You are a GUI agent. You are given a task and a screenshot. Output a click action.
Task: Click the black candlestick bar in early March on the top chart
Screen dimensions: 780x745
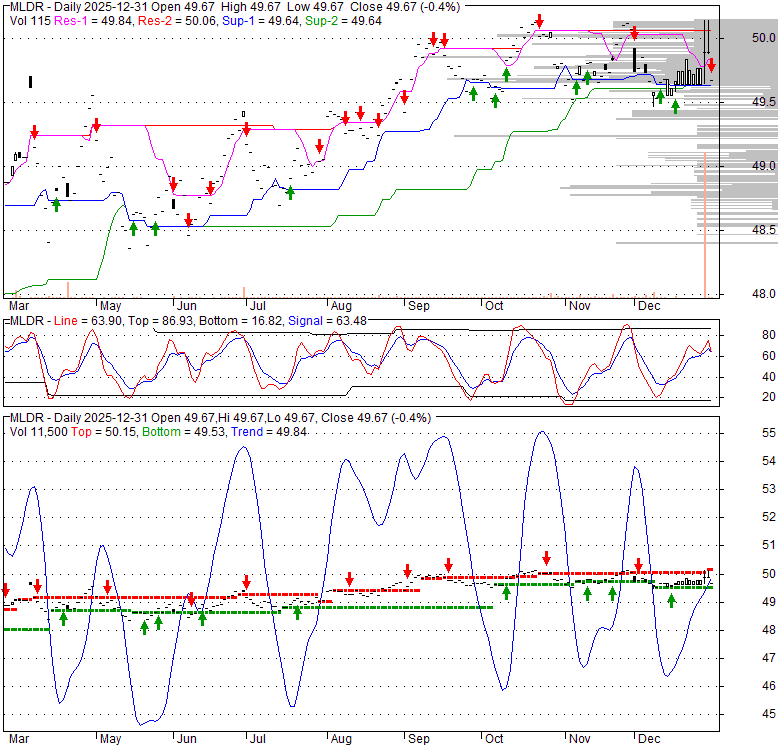click(31, 82)
